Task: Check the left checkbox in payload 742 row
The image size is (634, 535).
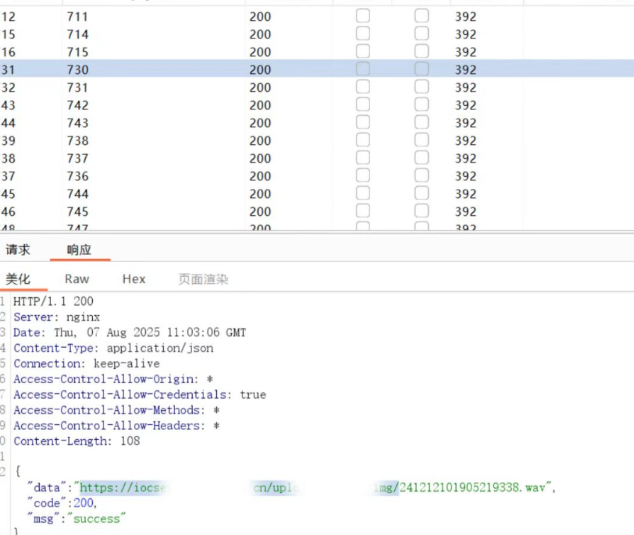Action: pyautogui.click(x=363, y=104)
